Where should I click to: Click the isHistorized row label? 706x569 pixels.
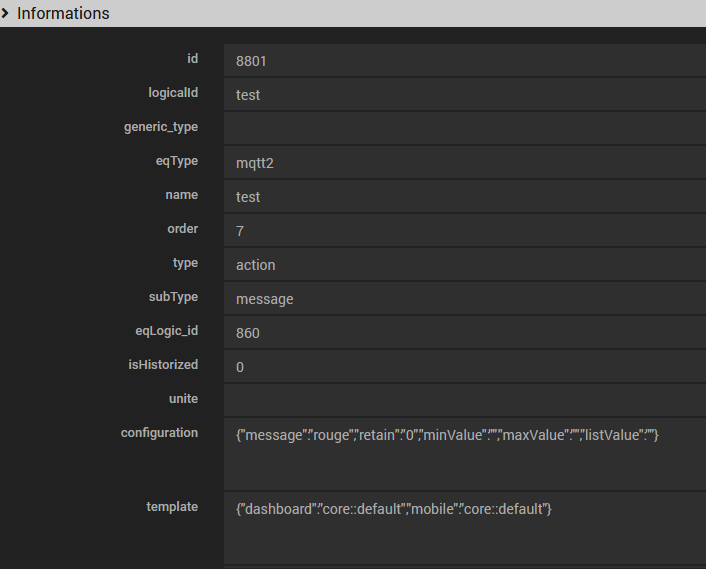tap(156, 365)
